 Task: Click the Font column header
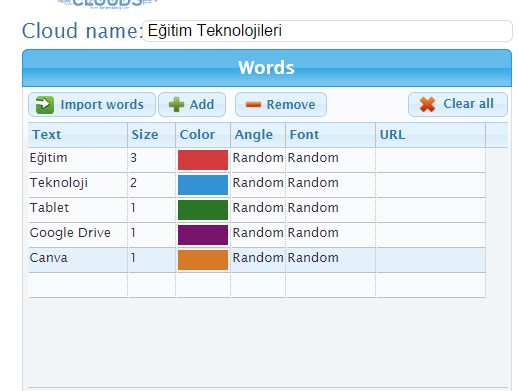coord(331,135)
